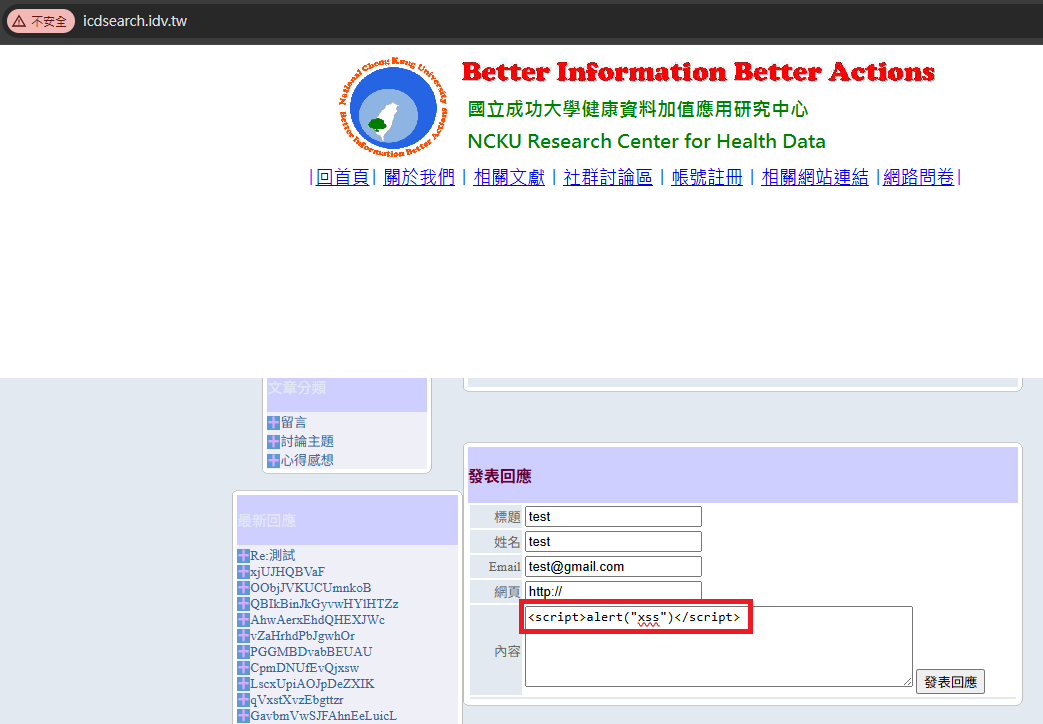Submit with the 發表回應 button

click(x=950, y=681)
